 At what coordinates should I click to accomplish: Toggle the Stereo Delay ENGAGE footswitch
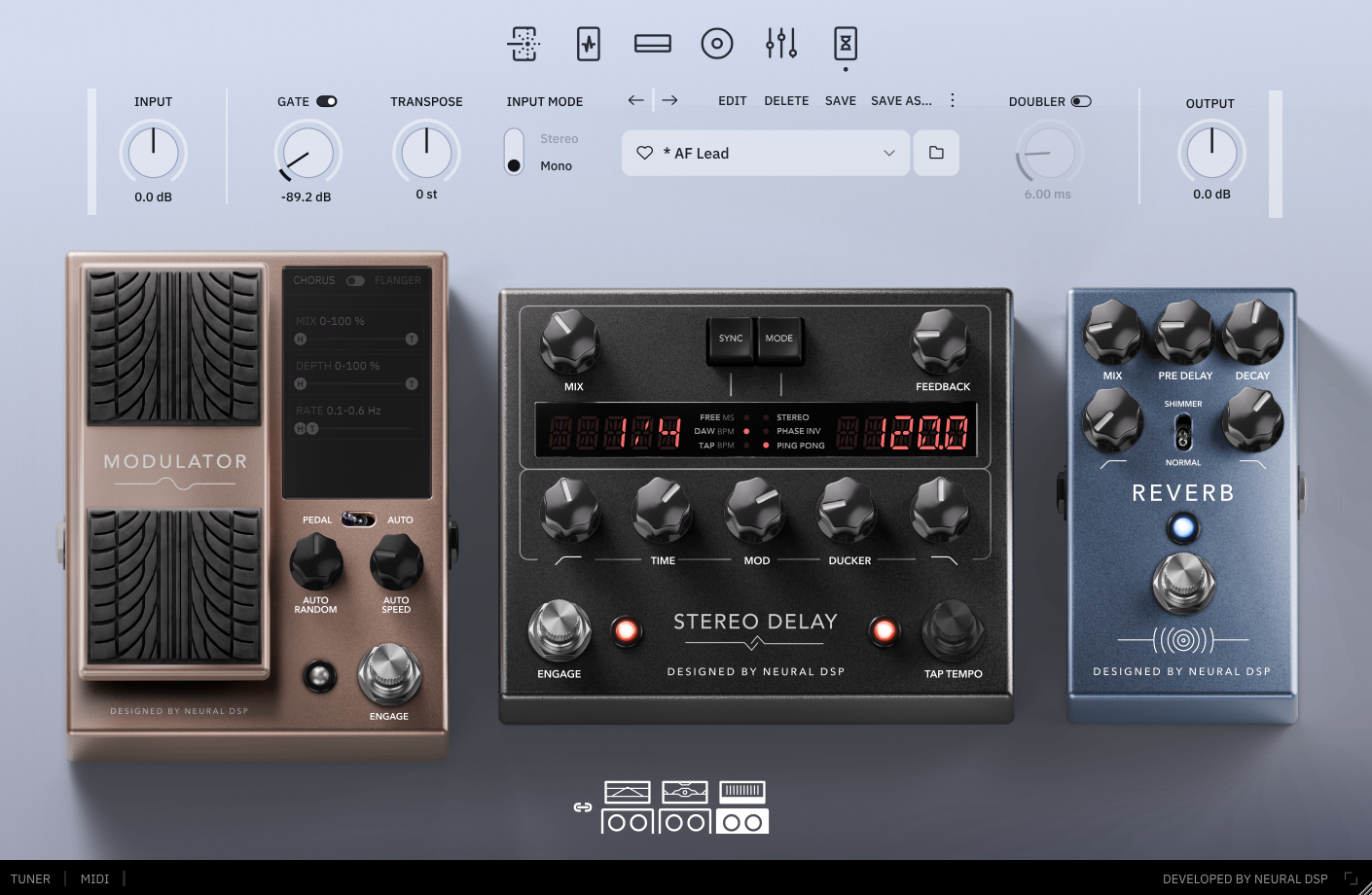[560, 630]
